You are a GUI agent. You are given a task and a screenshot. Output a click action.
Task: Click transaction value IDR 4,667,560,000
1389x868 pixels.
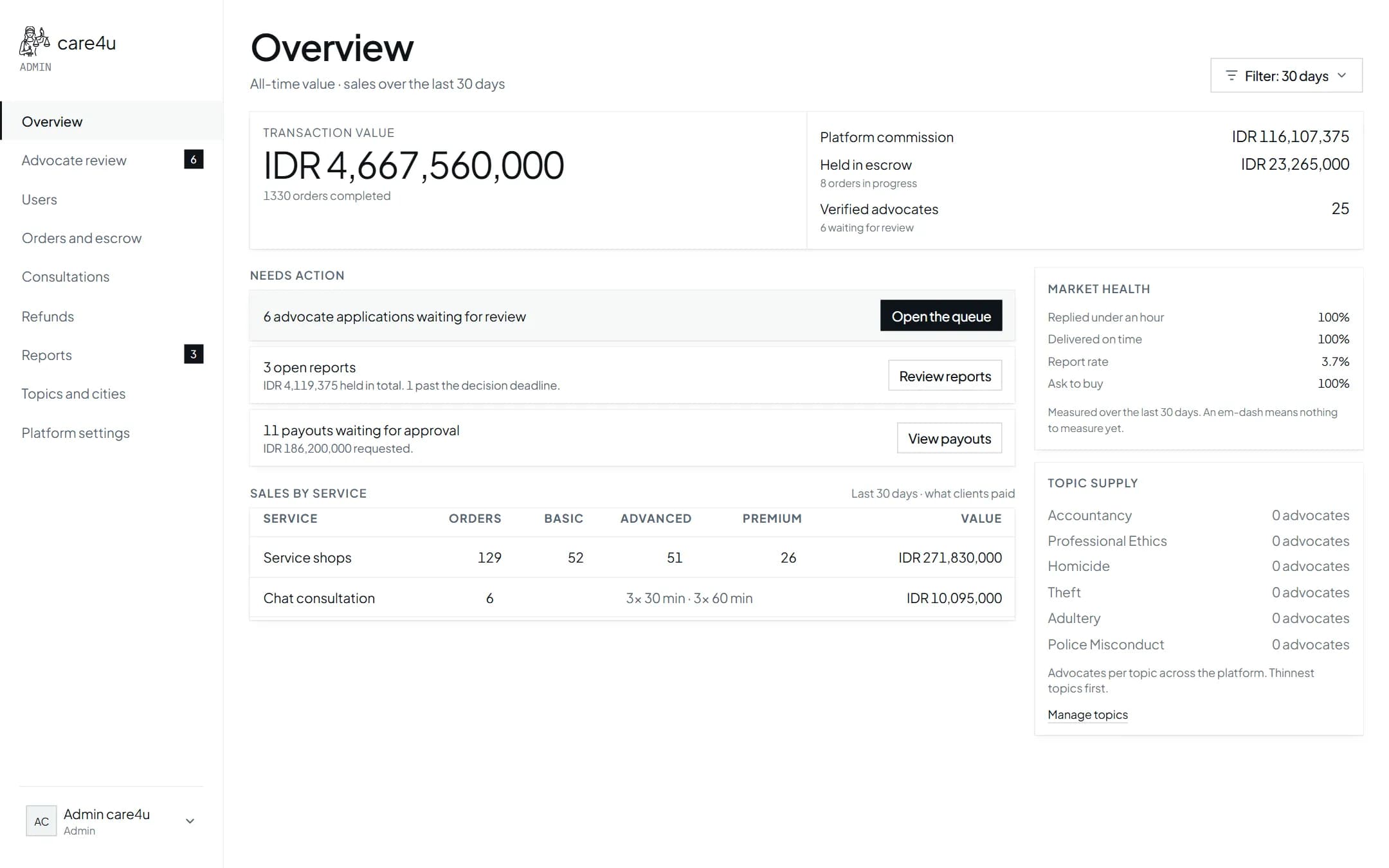[x=413, y=165]
